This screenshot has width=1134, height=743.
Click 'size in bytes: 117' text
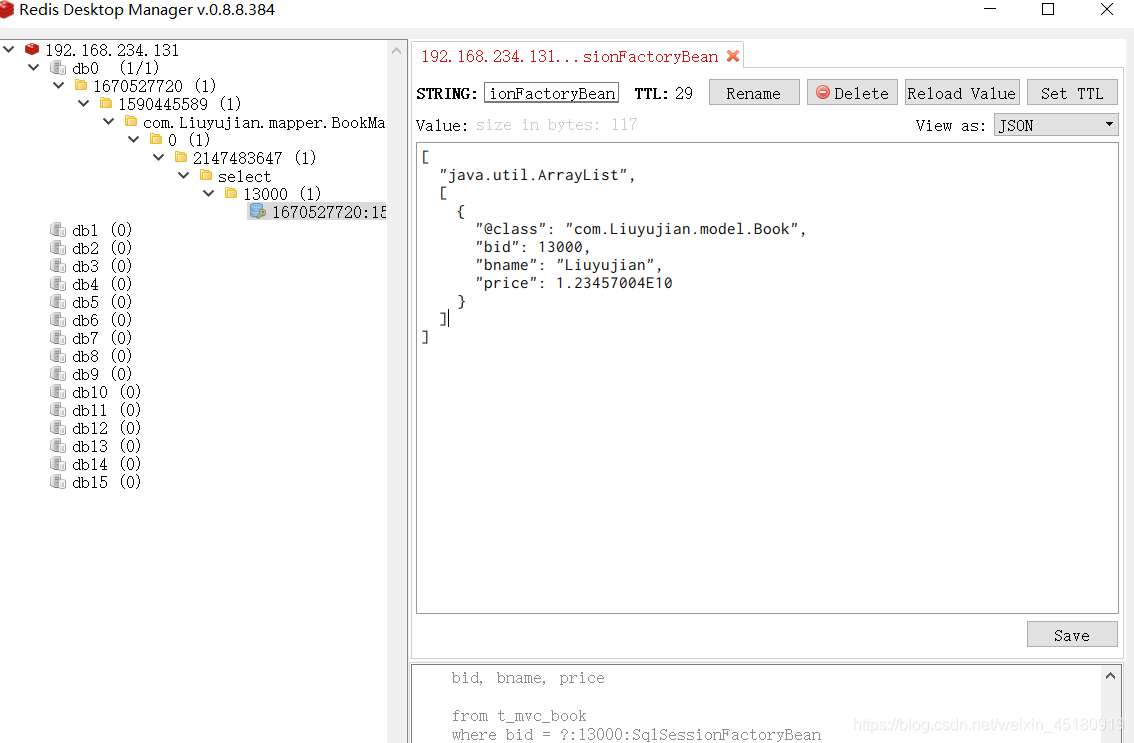(556, 124)
